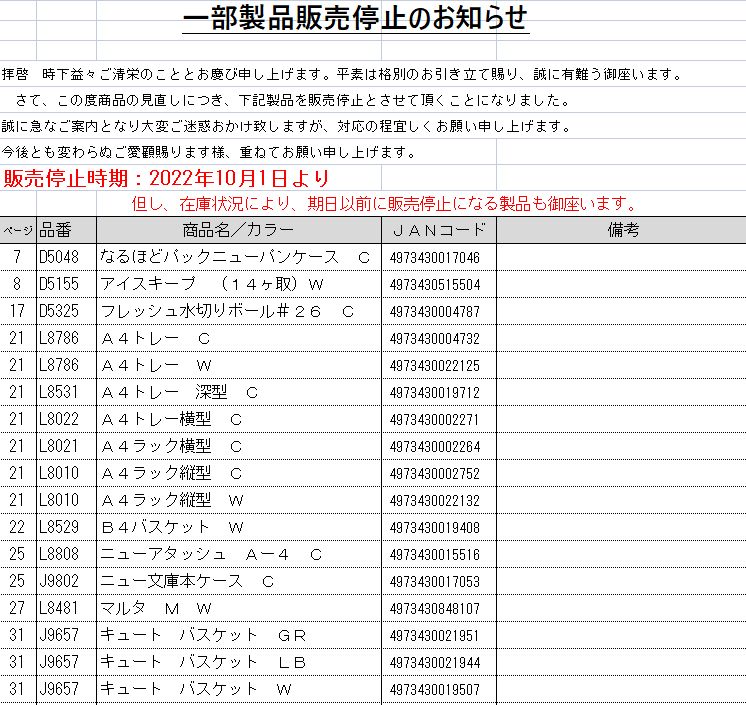Click product name Ａ４トレー横型 Ｃ
Image resolution: width=746 pixels, height=705 pixels.
click(172, 420)
